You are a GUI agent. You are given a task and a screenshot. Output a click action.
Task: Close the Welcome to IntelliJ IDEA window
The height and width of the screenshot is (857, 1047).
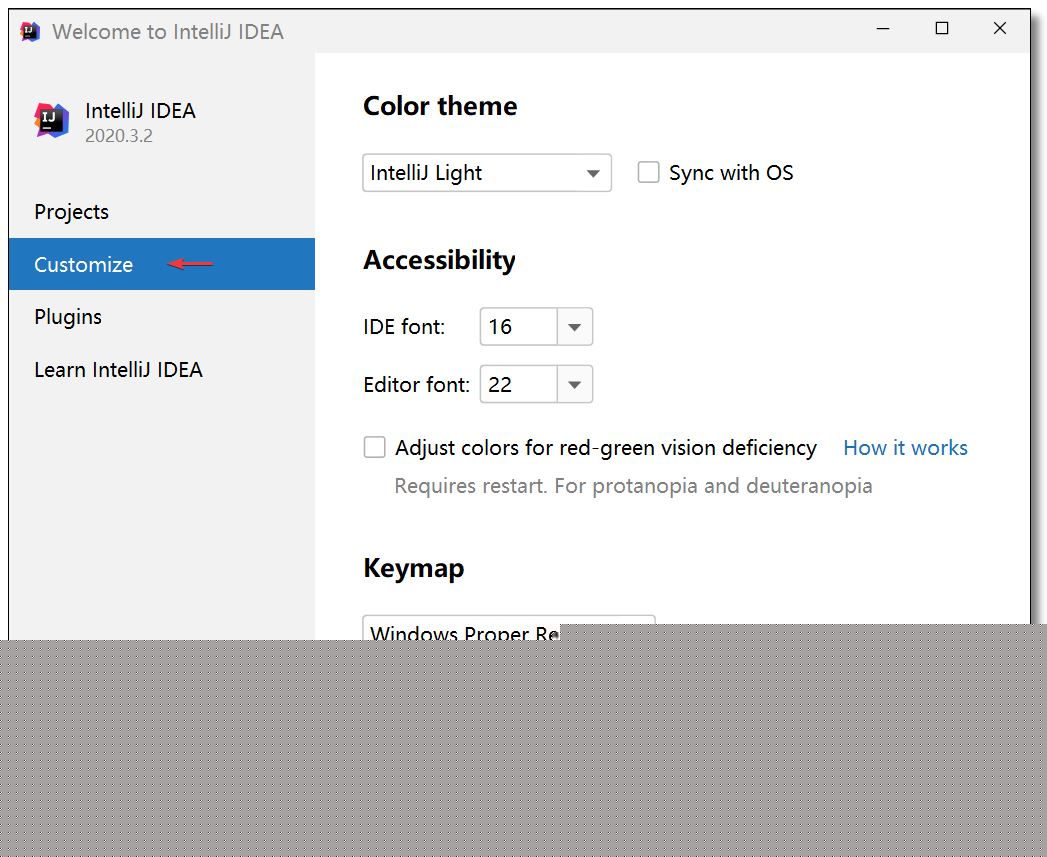tap(999, 29)
